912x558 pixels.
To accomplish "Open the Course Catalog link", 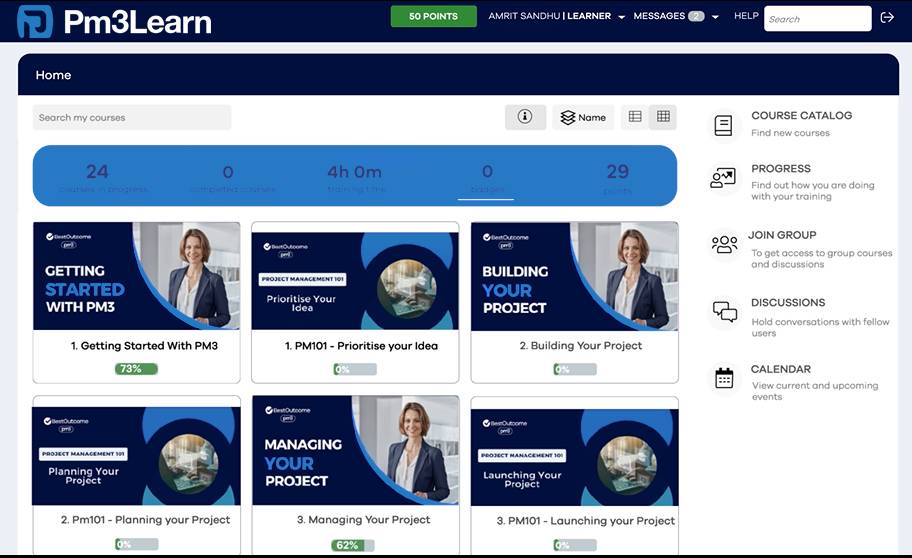I will [x=801, y=115].
